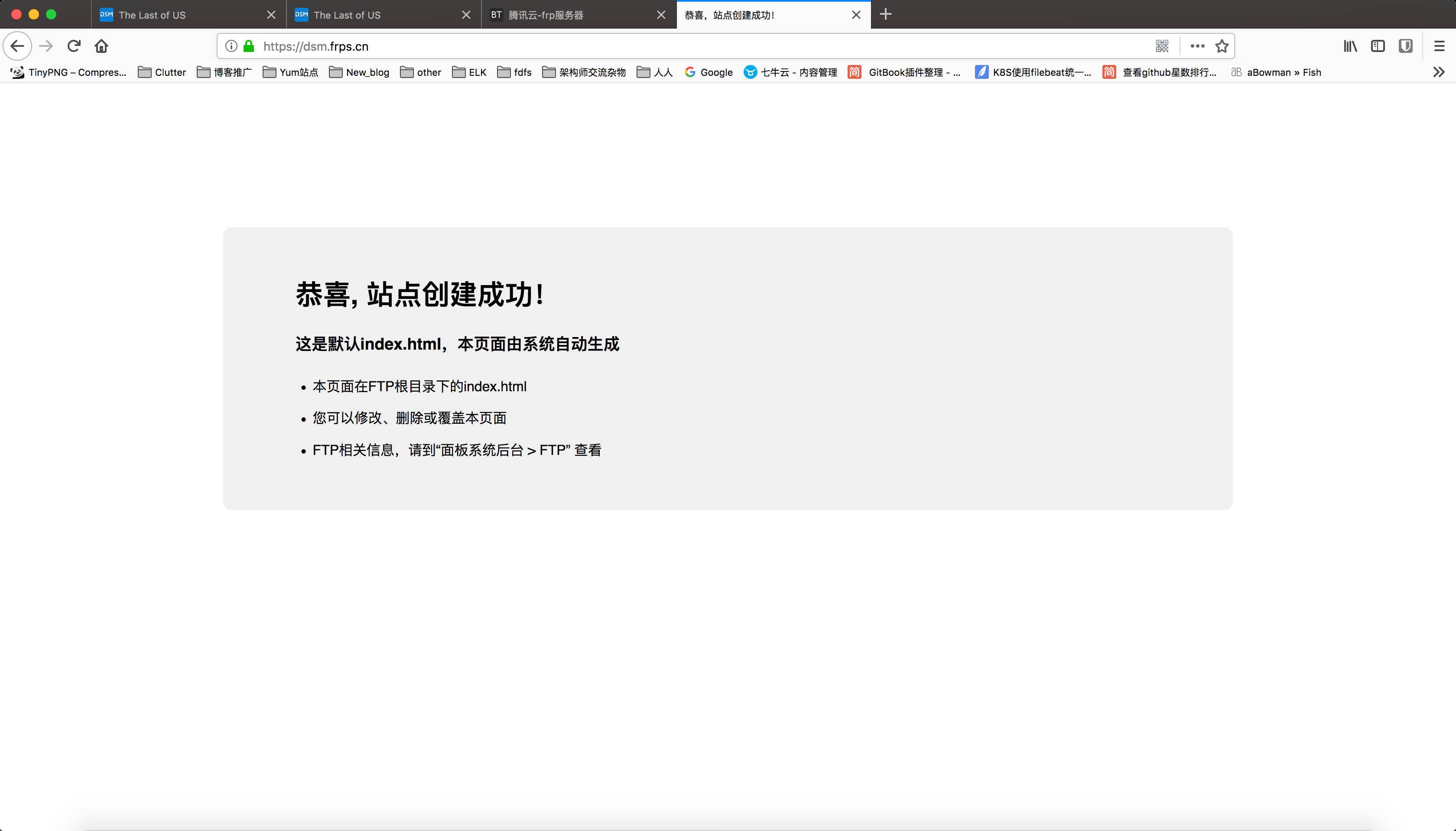This screenshot has height=831, width=1456.
Task: Click the browser back arrow button
Action: [x=17, y=46]
